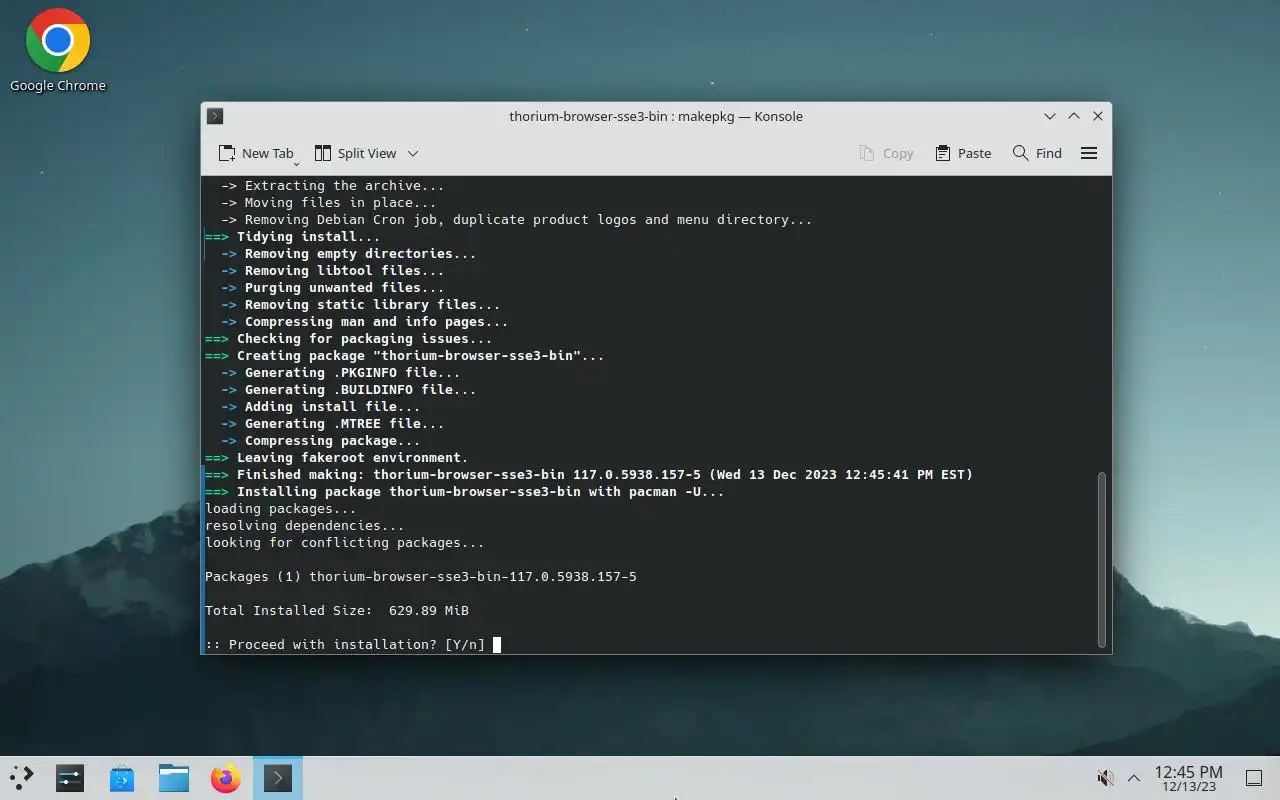The width and height of the screenshot is (1280, 800).
Task: Paste clipboard using the Paste button
Action: coord(963,153)
